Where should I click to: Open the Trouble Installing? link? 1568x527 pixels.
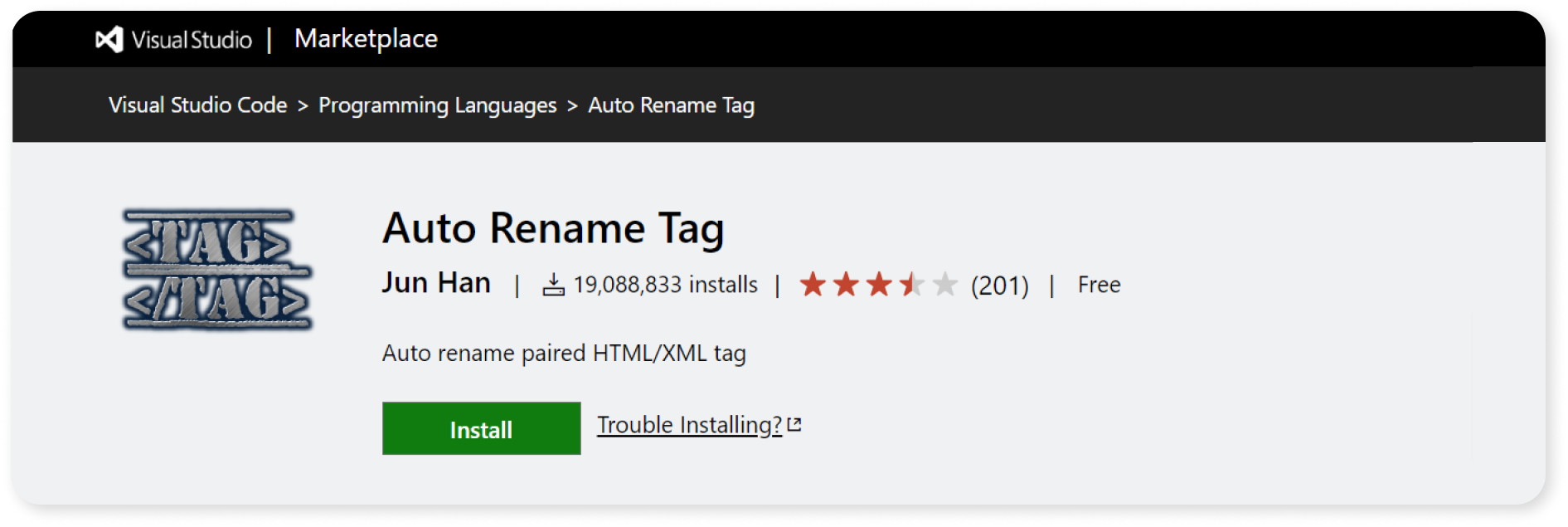[689, 425]
